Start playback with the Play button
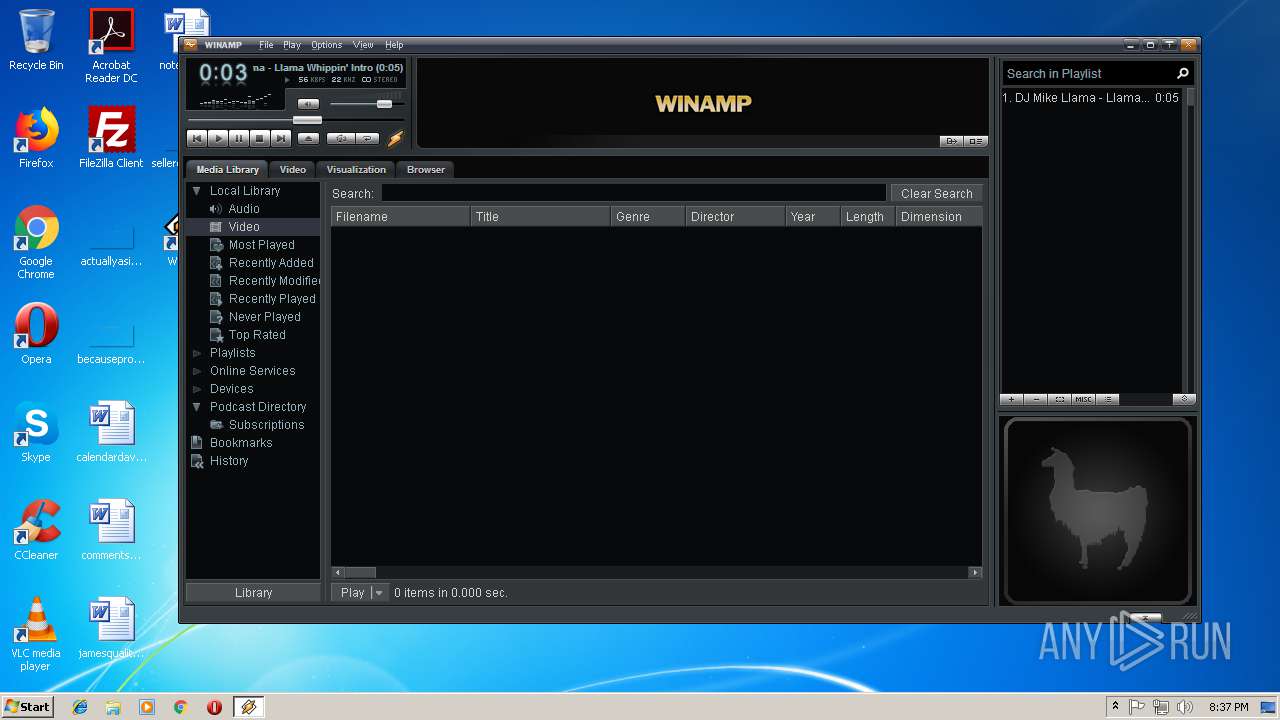This screenshot has height=720, width=1280. pos(218,139)
